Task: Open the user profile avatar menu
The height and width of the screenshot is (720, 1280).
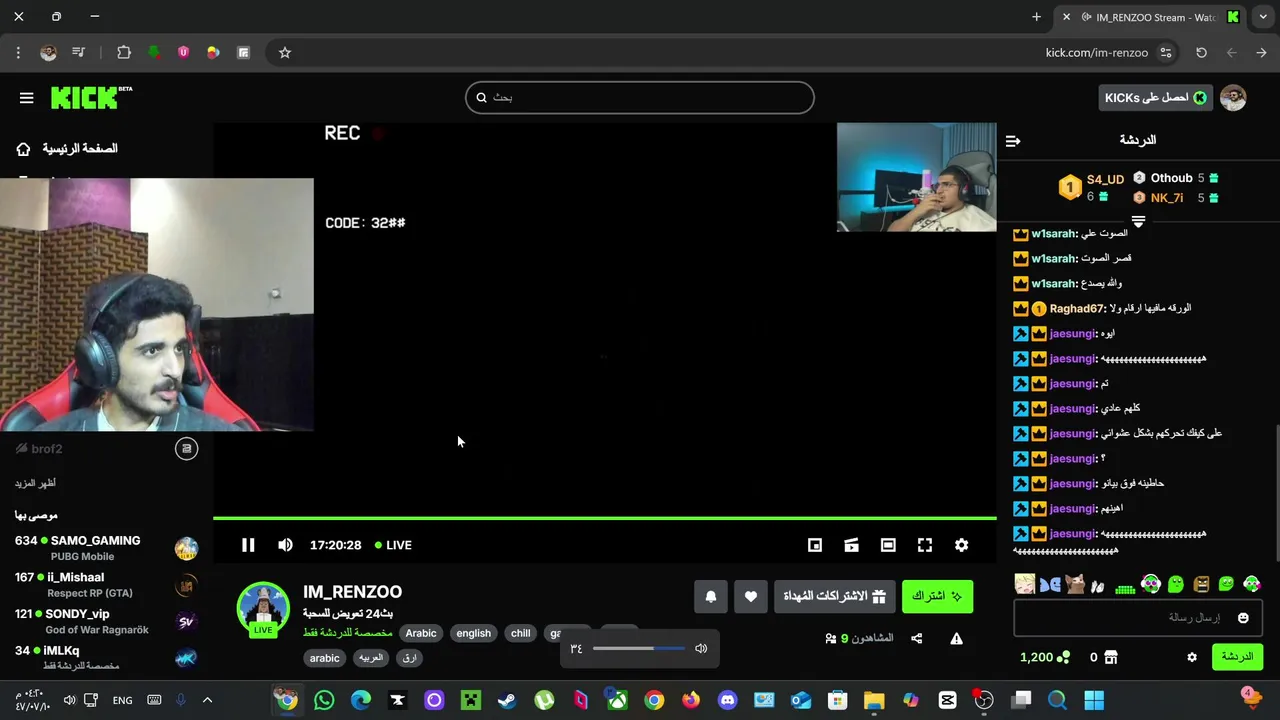Action: [1233, 97]
